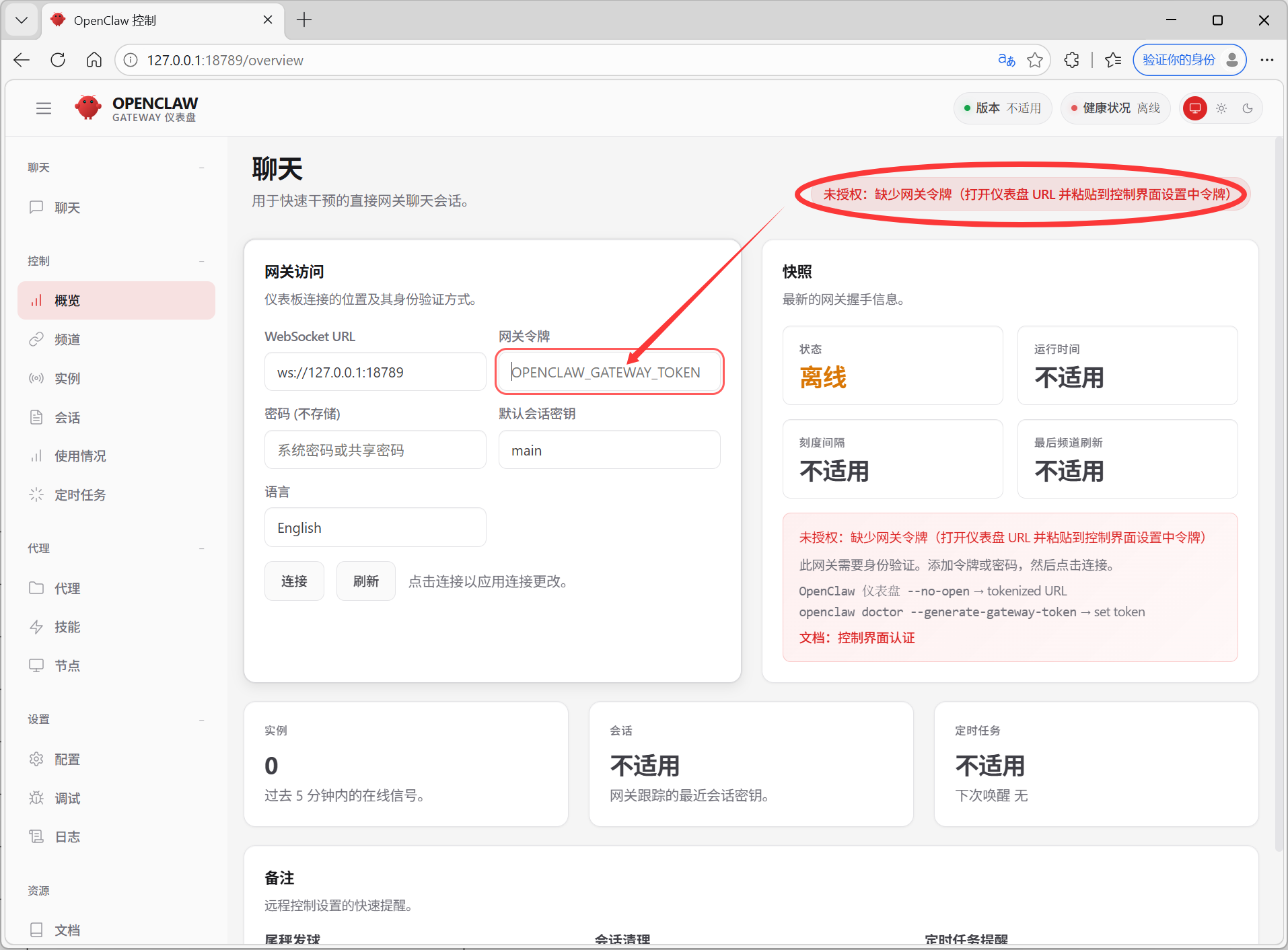Collapse the 设置 sidebar section
This screenshot has width=1288, height=950.
[x=201, y=719]
